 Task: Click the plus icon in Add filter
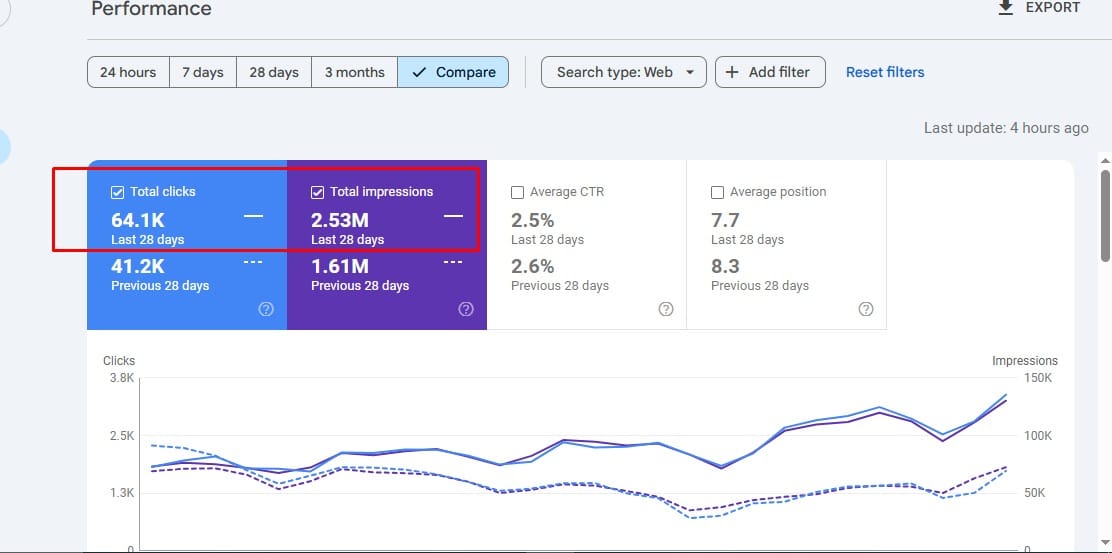[x=732, y=72]
